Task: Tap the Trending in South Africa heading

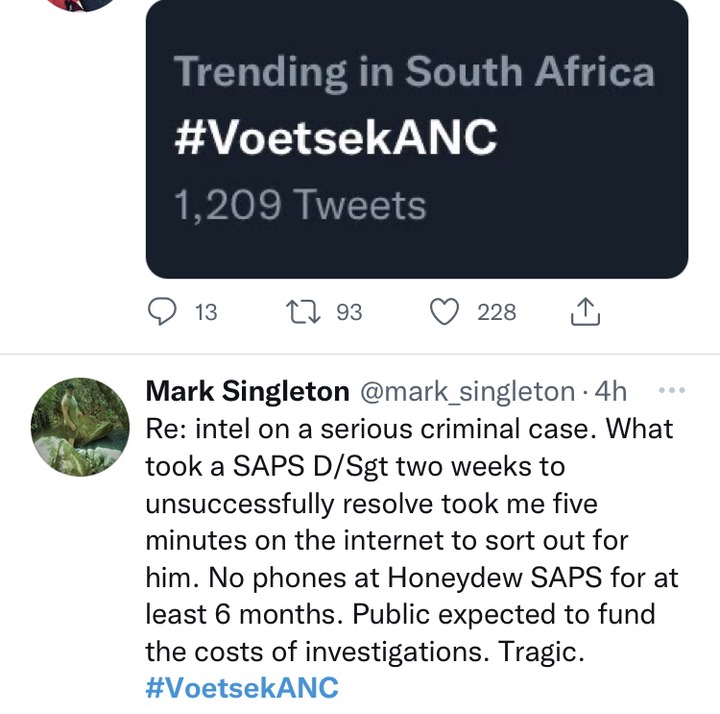Action: [414, 72]
